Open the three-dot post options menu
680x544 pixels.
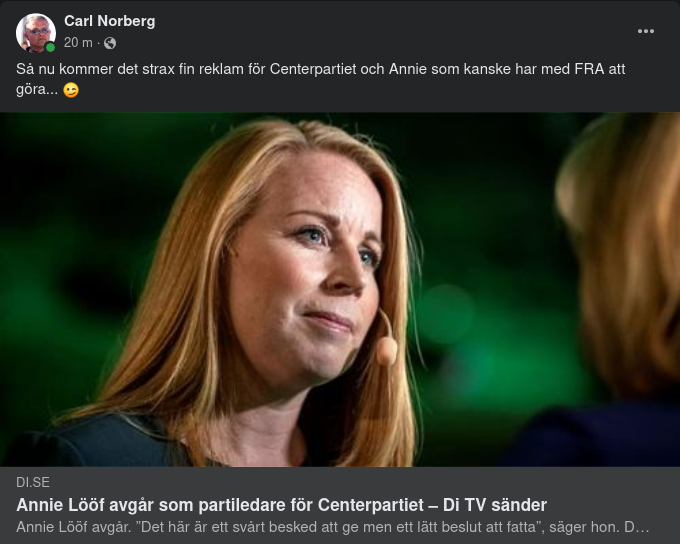coord(645,31)
